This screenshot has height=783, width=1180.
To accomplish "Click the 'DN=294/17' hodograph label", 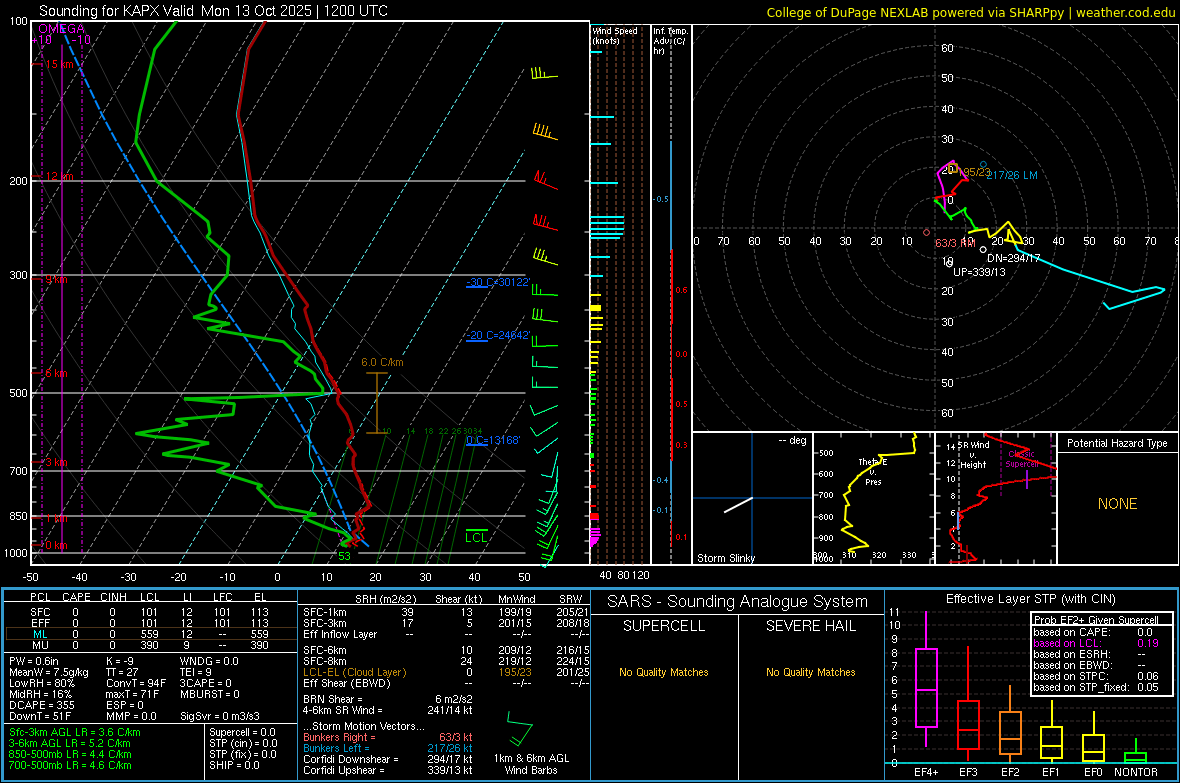I will pyautogui.click(x=1014, y=257).
